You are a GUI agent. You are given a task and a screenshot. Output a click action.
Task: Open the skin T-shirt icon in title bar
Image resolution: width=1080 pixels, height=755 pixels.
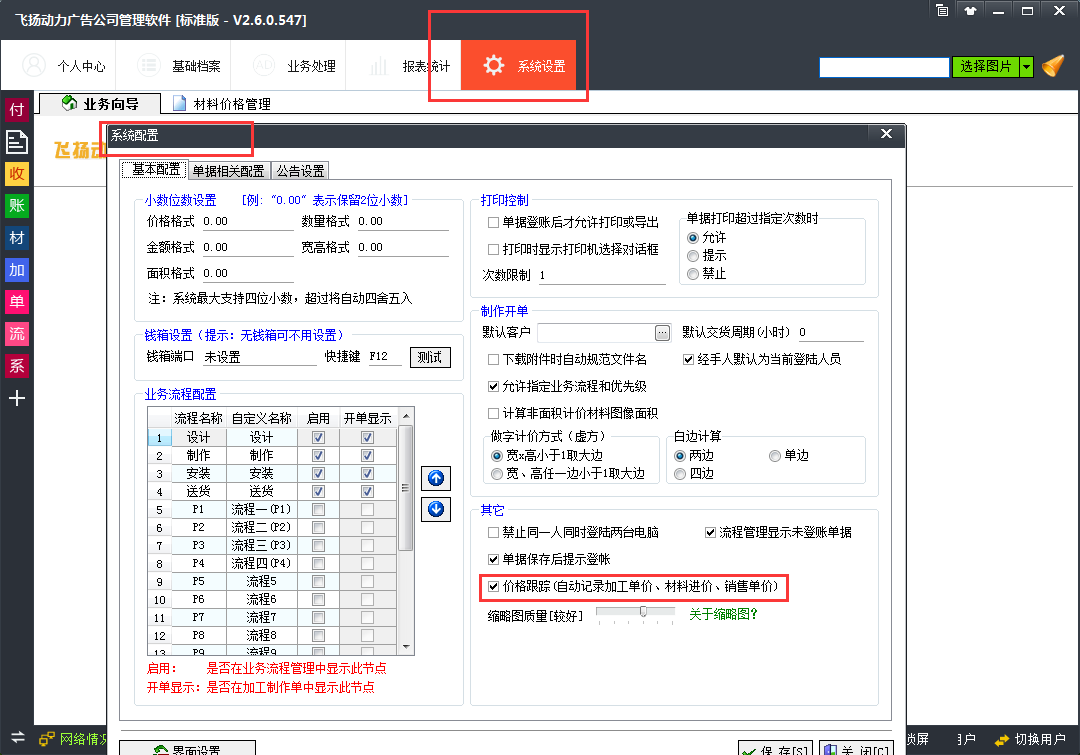click(970, 11)
